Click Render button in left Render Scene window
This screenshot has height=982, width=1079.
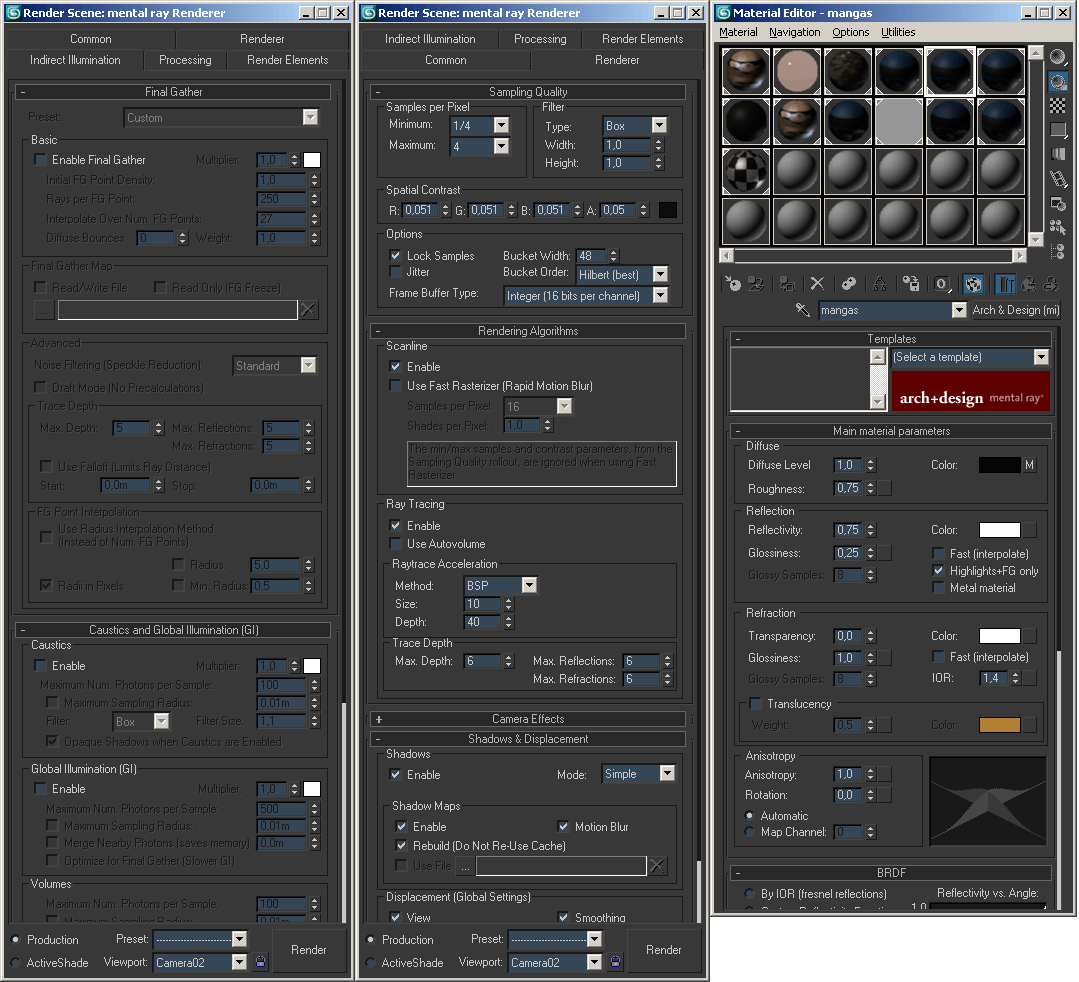pos(308,950)
